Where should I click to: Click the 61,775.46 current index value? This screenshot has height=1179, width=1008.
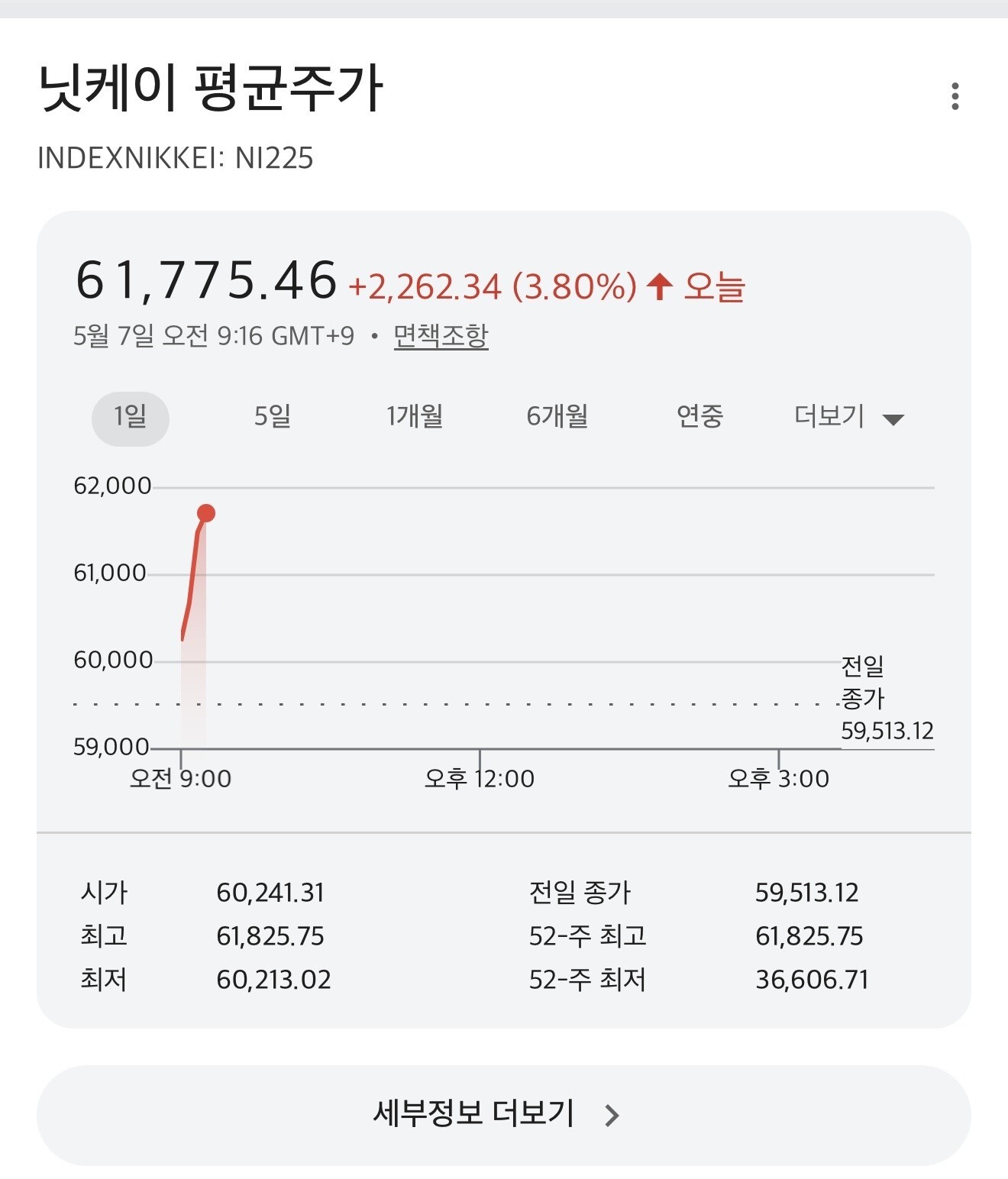tap(206, 280)
